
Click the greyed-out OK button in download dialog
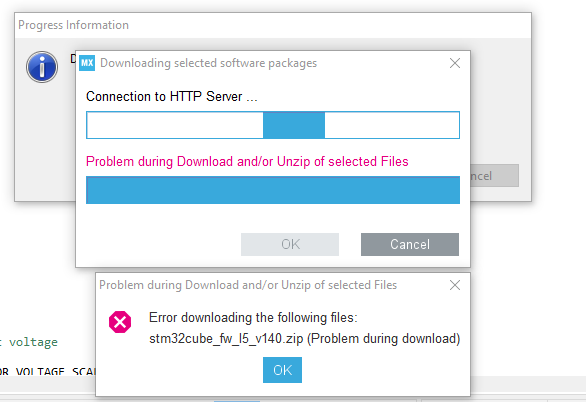click(x=290, y=244)
